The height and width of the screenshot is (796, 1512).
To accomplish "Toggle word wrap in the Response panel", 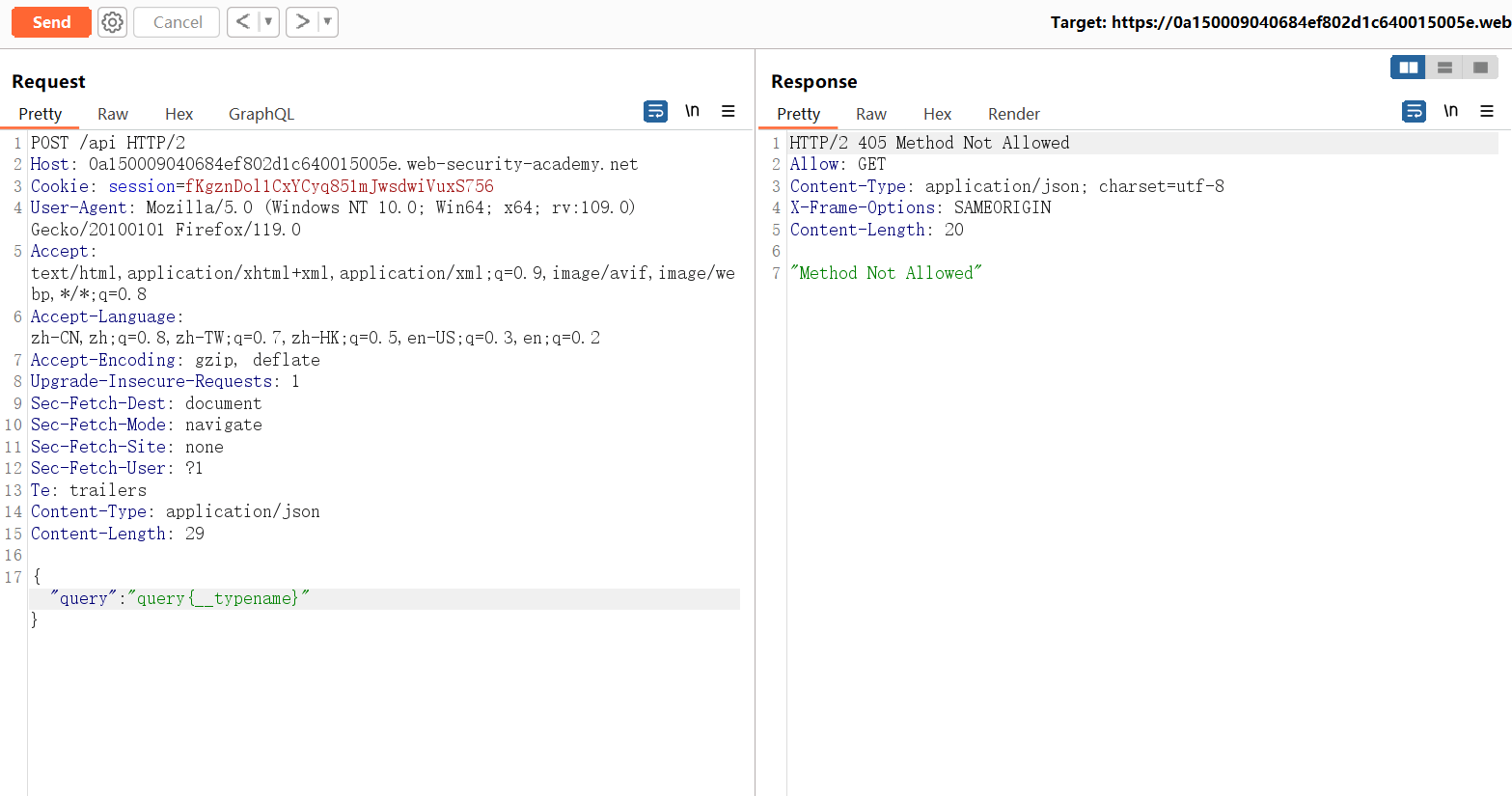I will click(1414, 112).
